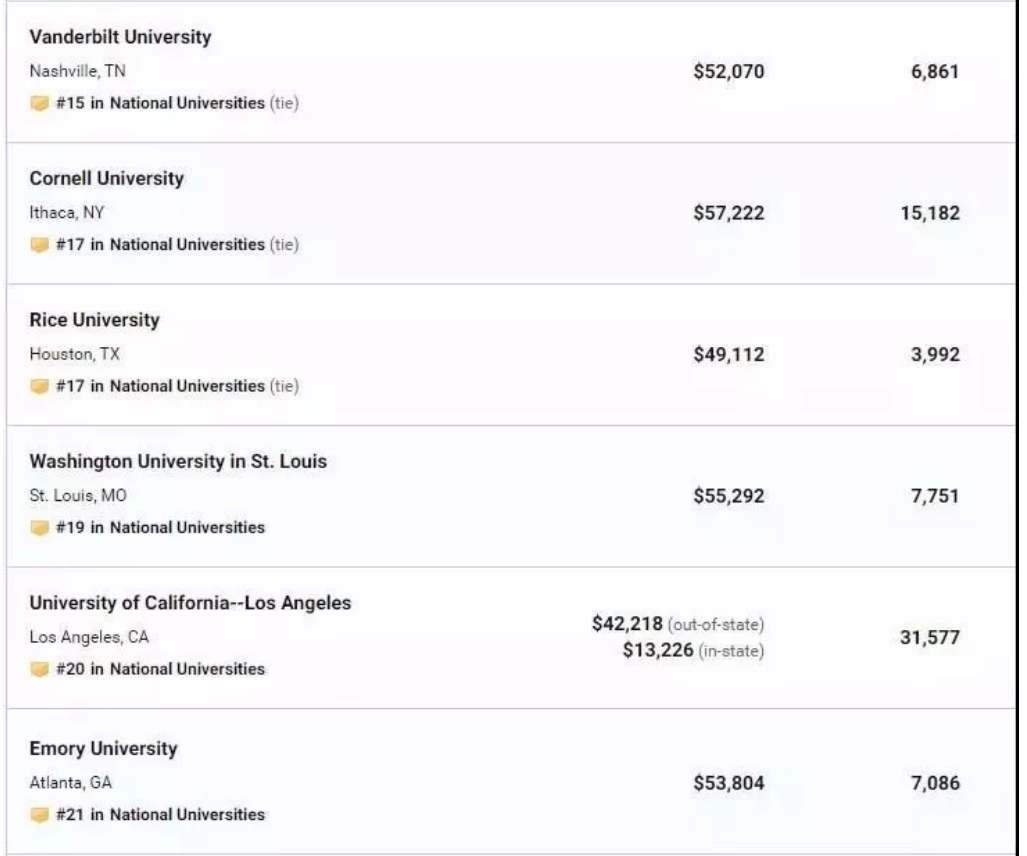Click the badge icon beside Emory's #21 ranking
Screen dimensions: 1027x856
coord(39,815)
